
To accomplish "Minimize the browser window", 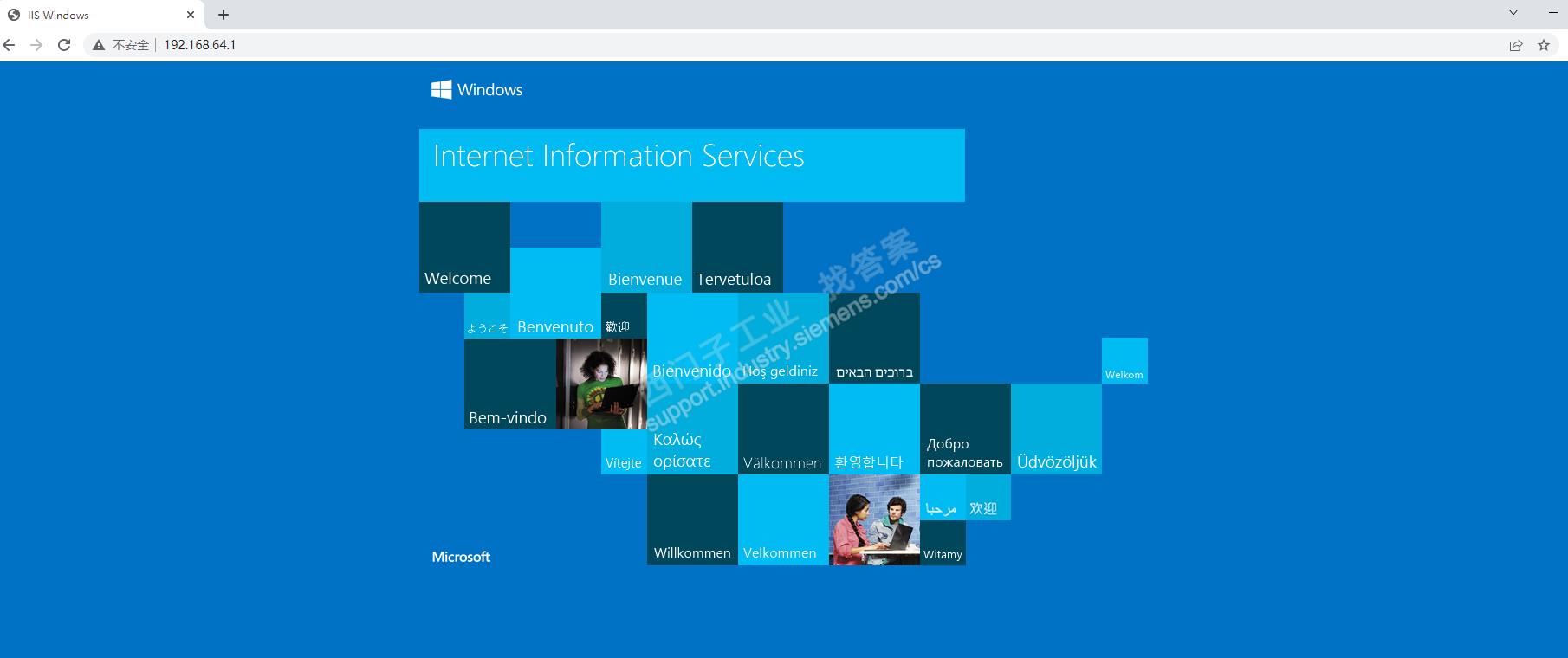I will point(1552,13).
